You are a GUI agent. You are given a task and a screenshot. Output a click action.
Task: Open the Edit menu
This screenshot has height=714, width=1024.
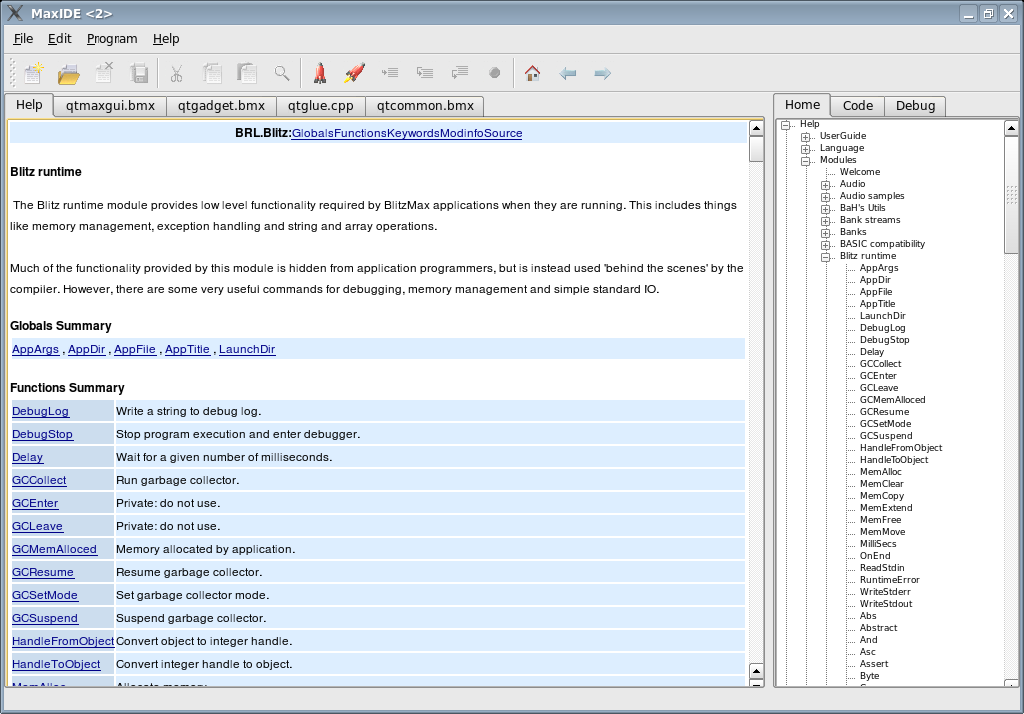(x=59, y=39)
